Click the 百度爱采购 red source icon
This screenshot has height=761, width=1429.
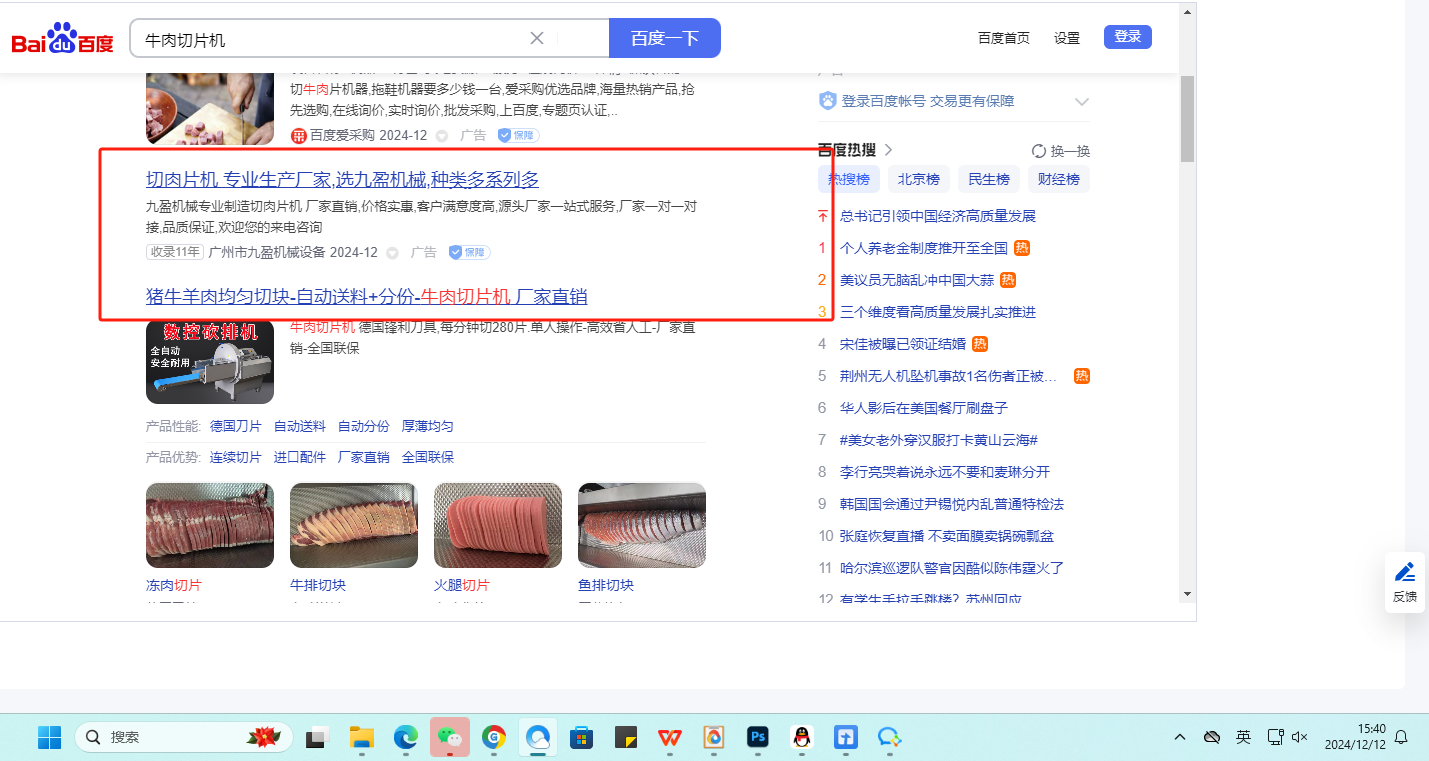click(x=298, y=135)
